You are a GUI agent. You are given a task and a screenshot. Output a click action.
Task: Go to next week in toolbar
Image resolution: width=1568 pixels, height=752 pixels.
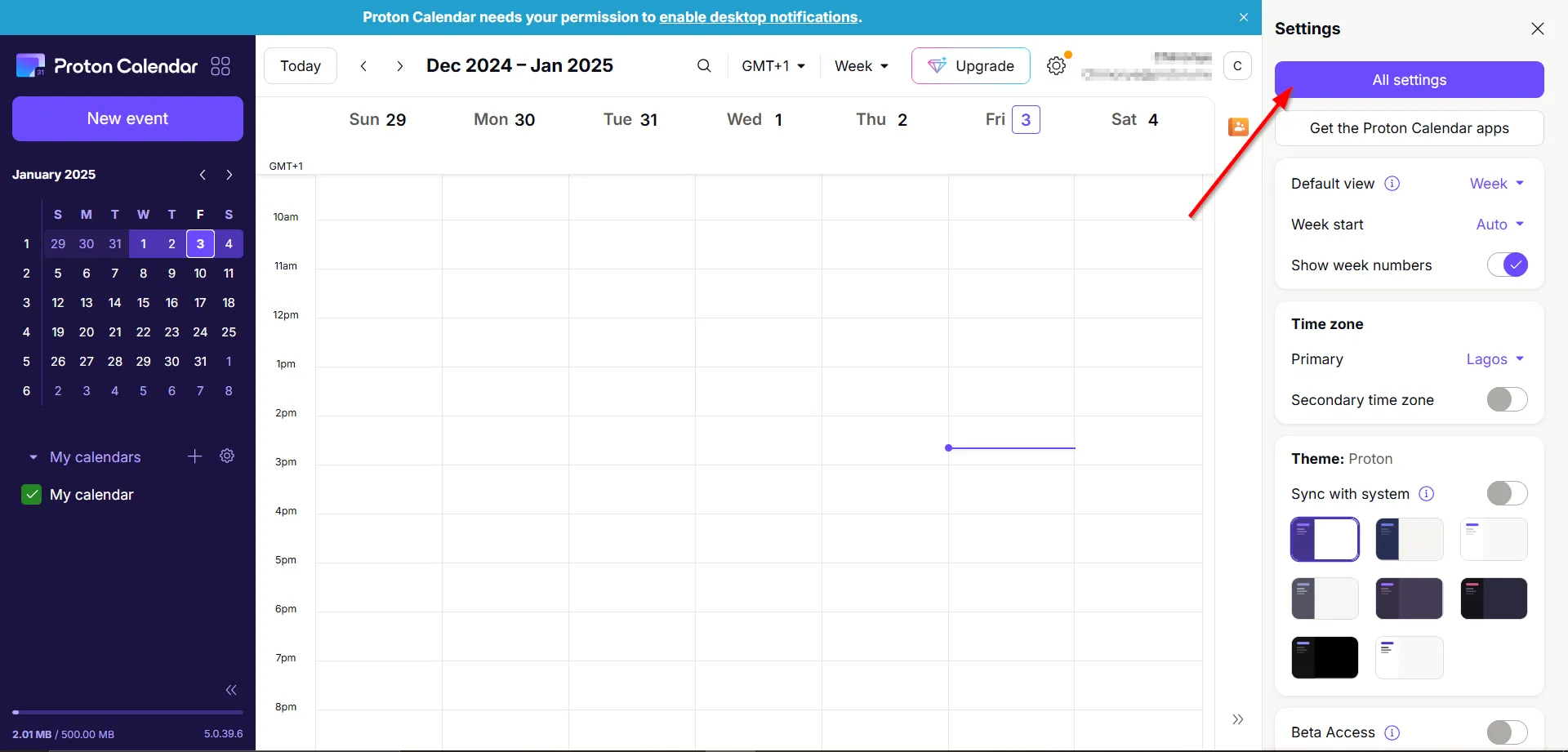coord(399,66)
